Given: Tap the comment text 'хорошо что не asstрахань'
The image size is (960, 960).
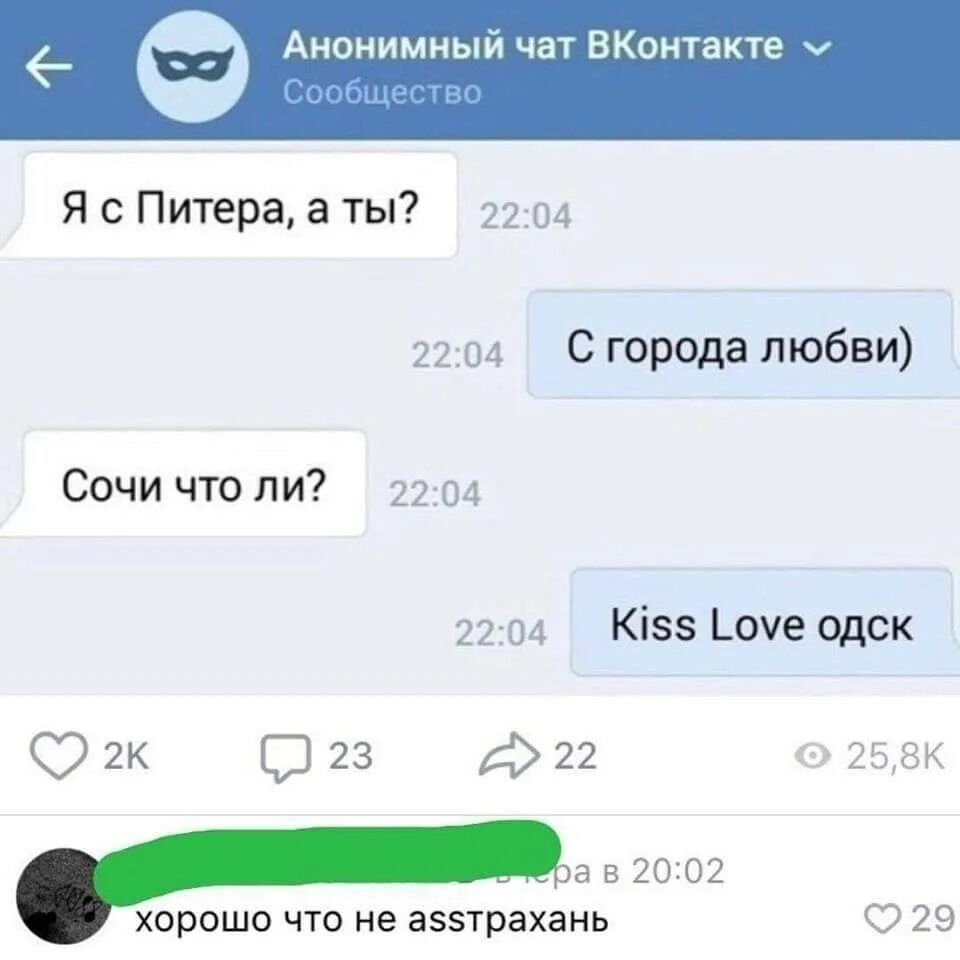Looking at the screenshot, I should pos(372,919).
